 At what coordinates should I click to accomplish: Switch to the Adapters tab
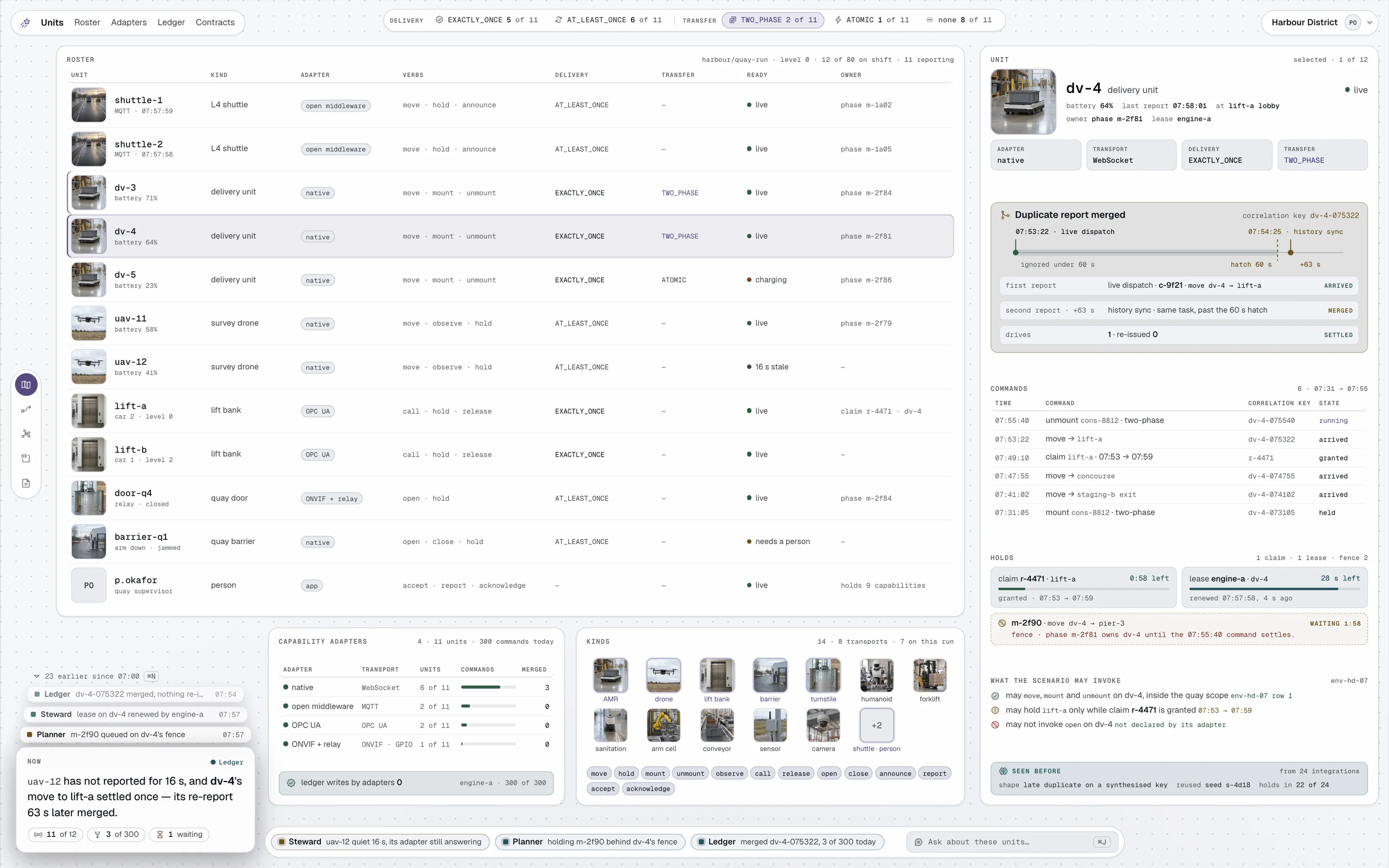click(128, 22)
